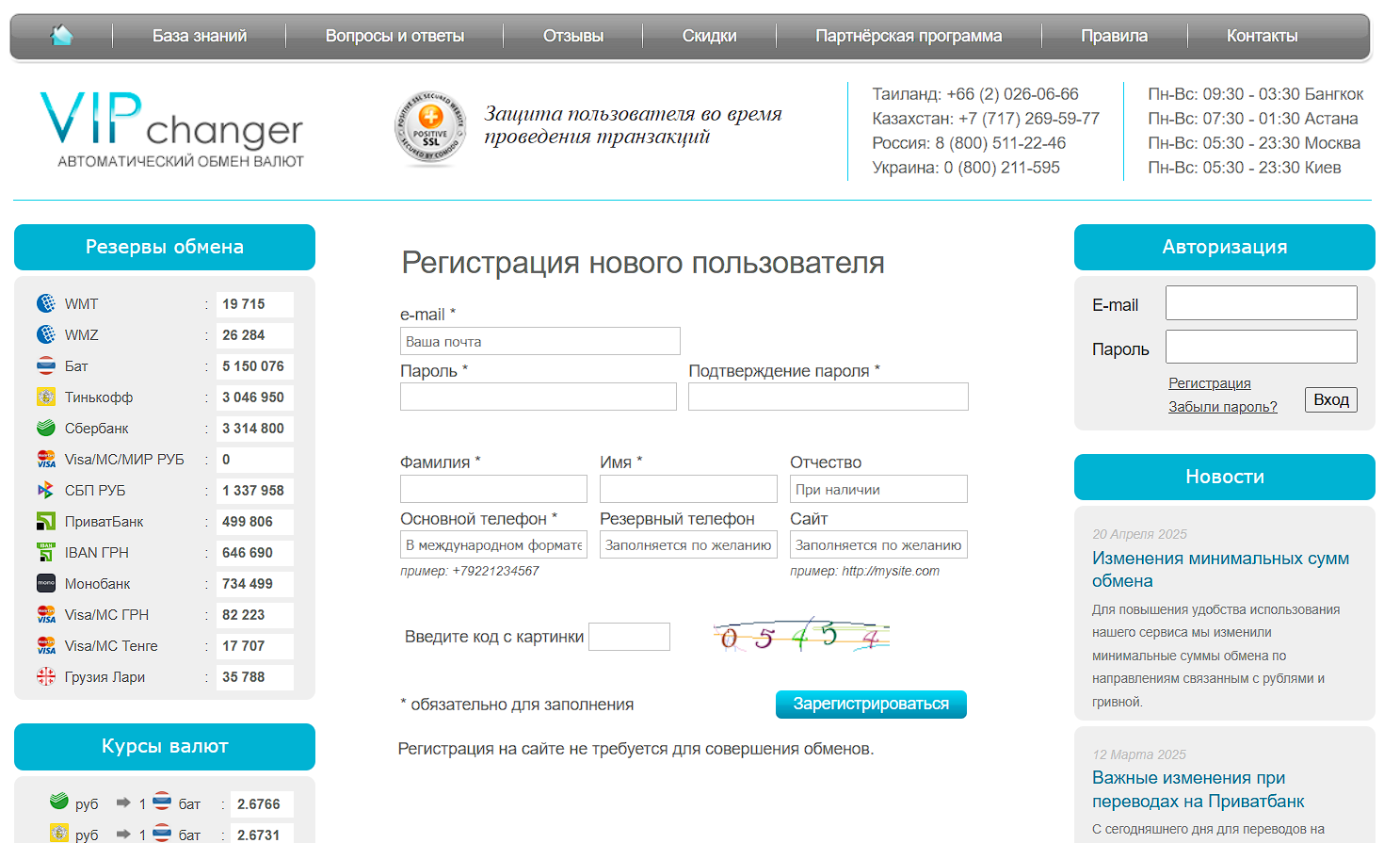Open the Отзывы section
1400x843 pixels.
pos(573,36)
